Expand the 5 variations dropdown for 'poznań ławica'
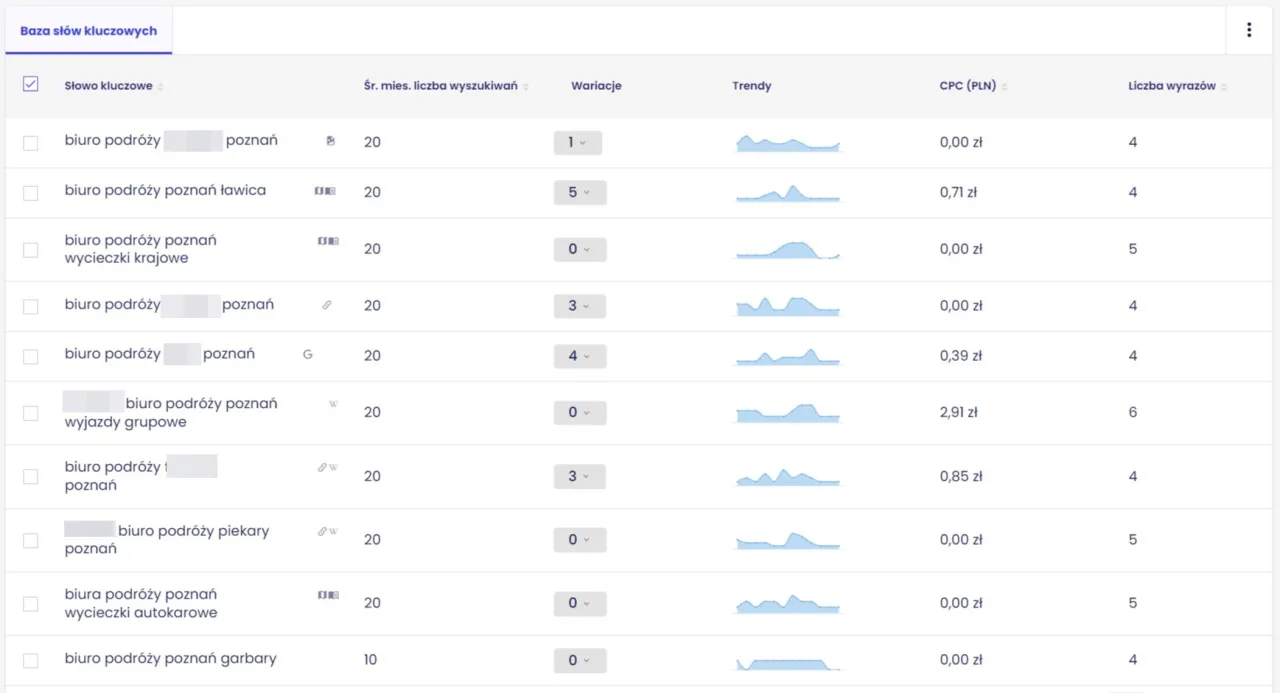 (579, 192)
